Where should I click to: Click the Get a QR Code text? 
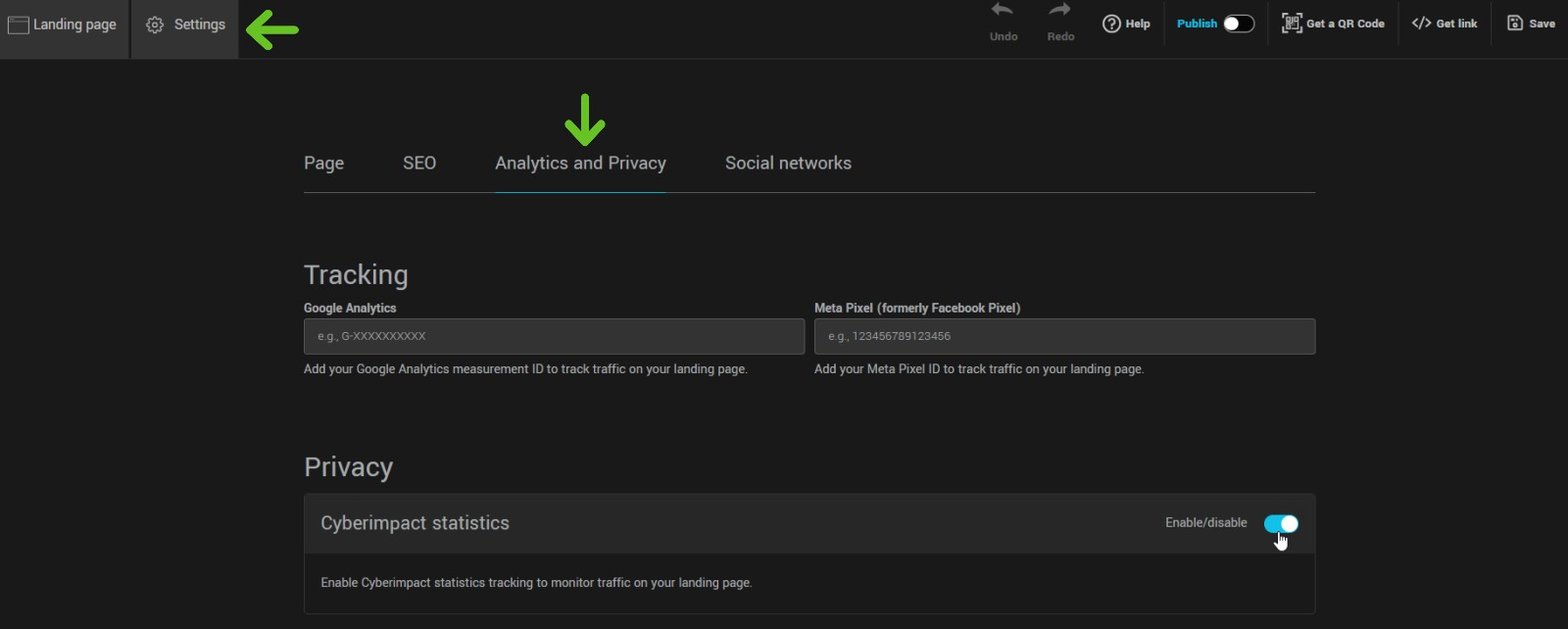click(1346, 24)
